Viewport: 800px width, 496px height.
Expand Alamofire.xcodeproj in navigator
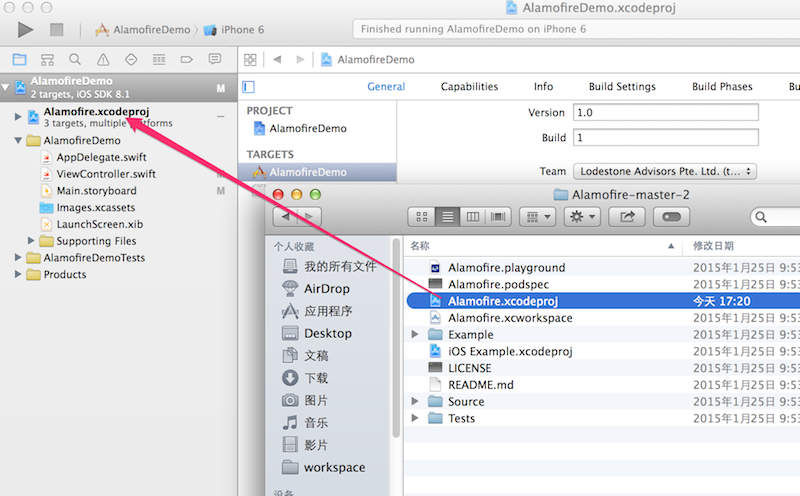pos(18,117)
